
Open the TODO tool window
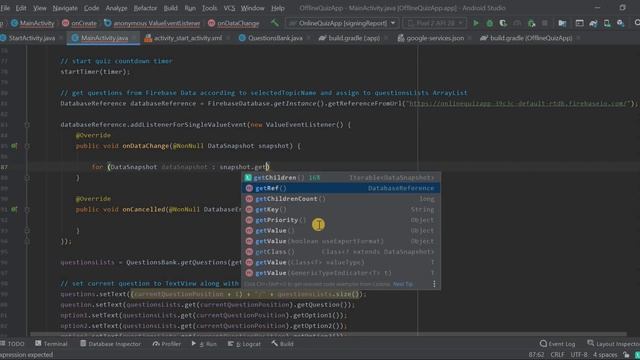12,344
